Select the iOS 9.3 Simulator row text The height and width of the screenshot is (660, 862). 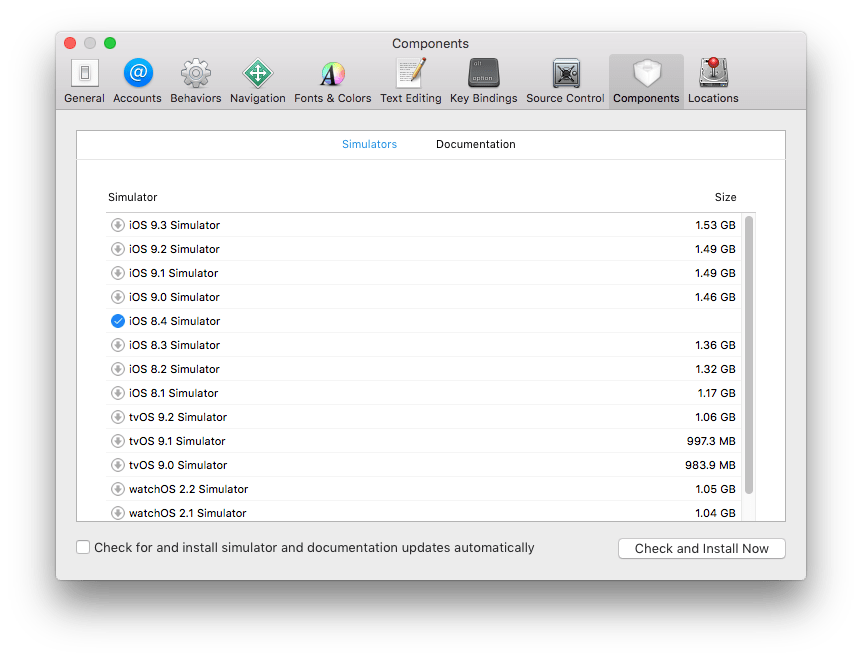(174, 225)
